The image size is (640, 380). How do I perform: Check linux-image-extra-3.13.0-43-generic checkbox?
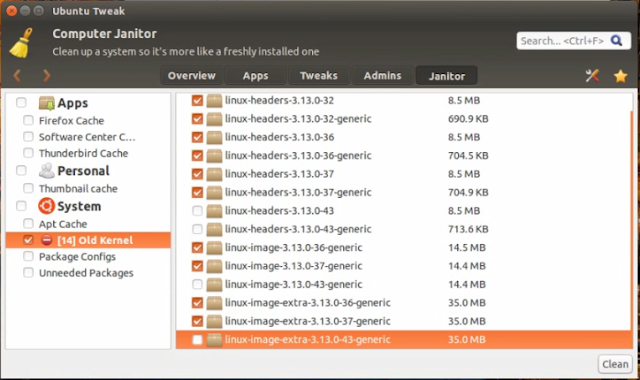point(197,340)
